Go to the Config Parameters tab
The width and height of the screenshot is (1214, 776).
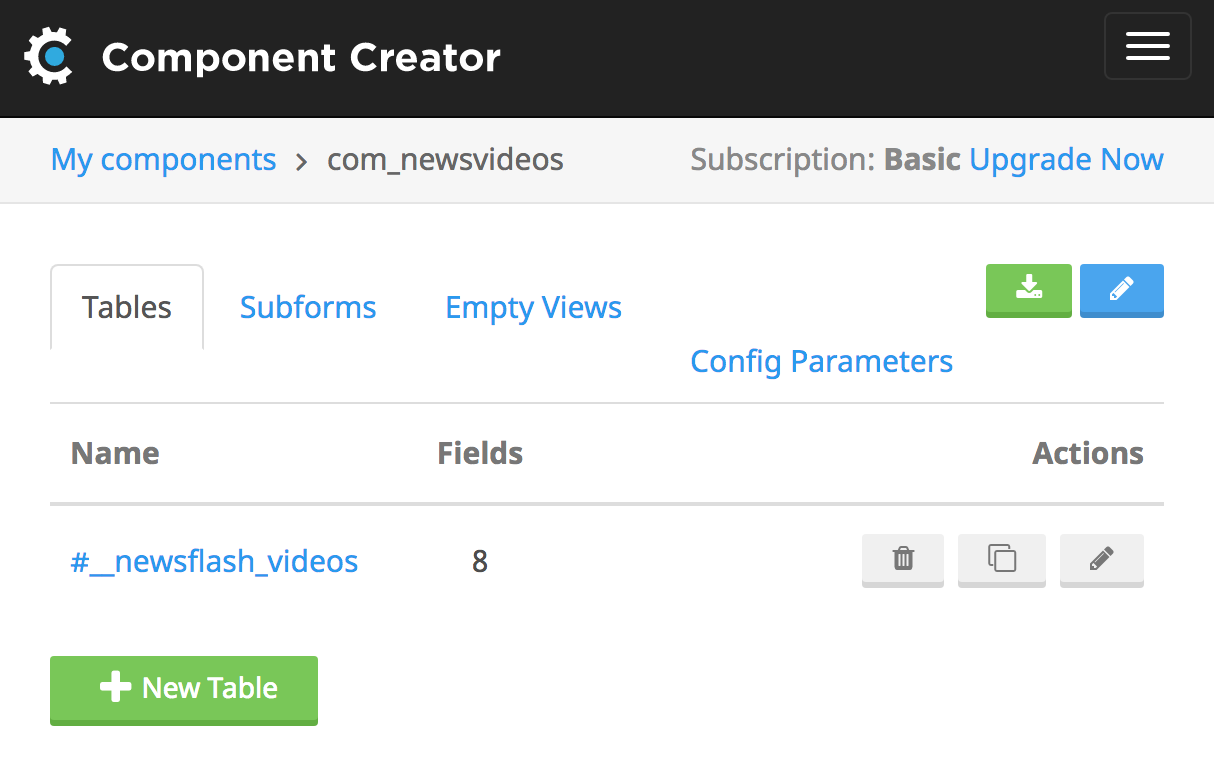821,361
